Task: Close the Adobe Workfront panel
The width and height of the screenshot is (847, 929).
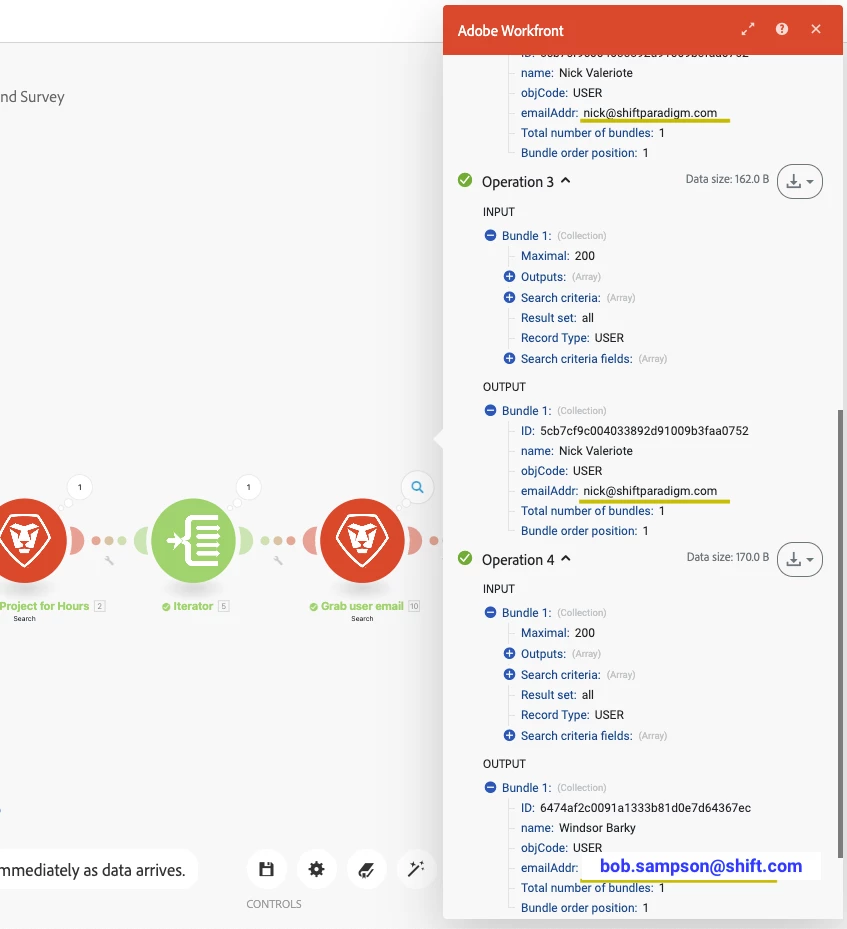Action: (816, 29)
